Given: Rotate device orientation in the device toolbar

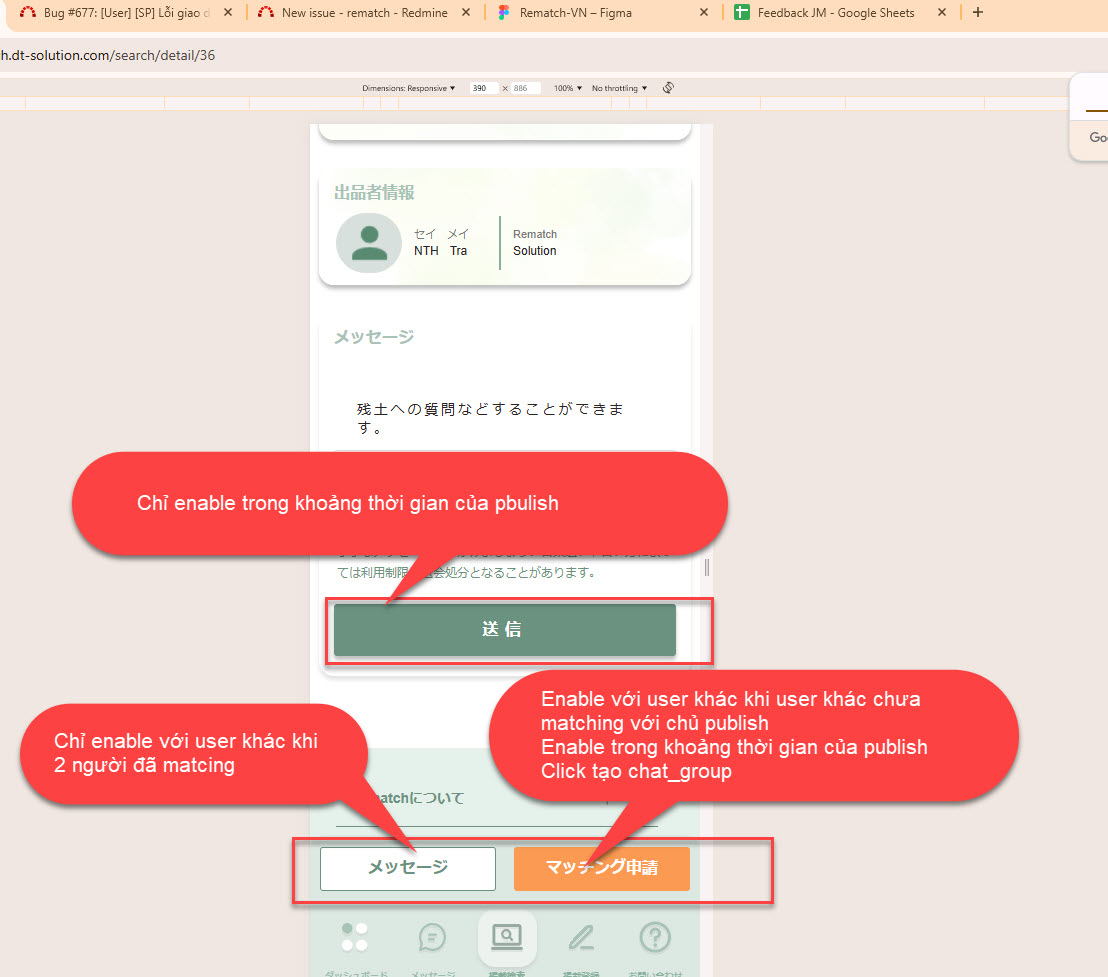Looking at the screenshot, I should click(668, 88).
